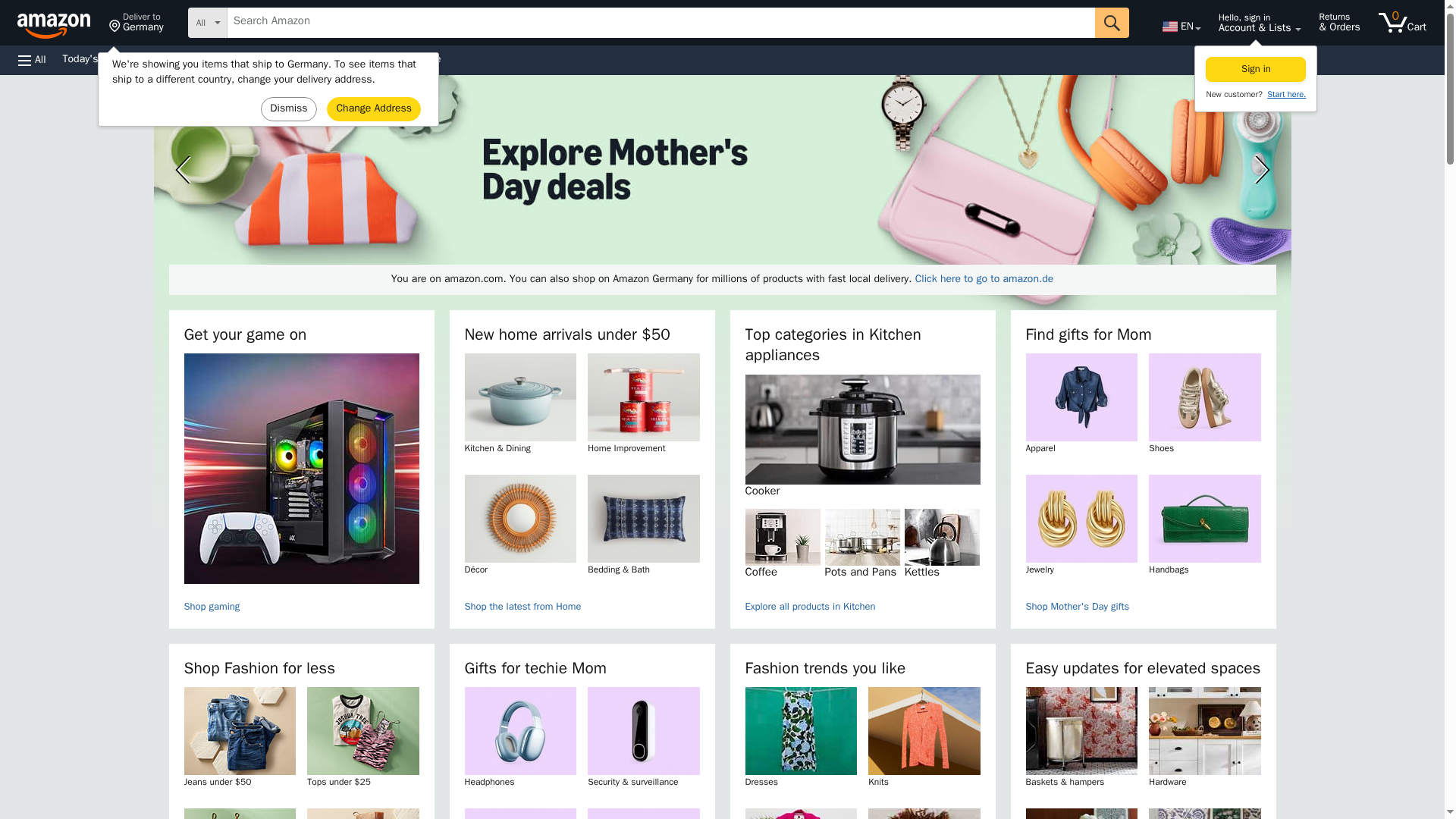Viewport: 1456px width, 819px height.
Task: Click into the Search Amazon field
Action: point(661,23)
